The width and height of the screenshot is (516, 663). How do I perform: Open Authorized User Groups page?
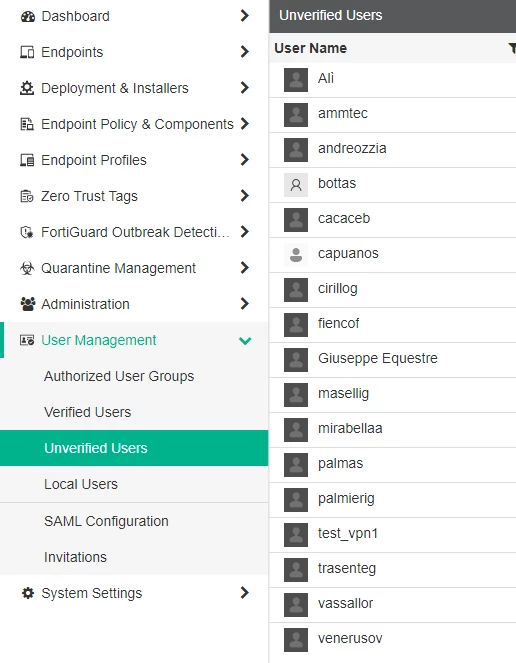(x=119, y=376)
